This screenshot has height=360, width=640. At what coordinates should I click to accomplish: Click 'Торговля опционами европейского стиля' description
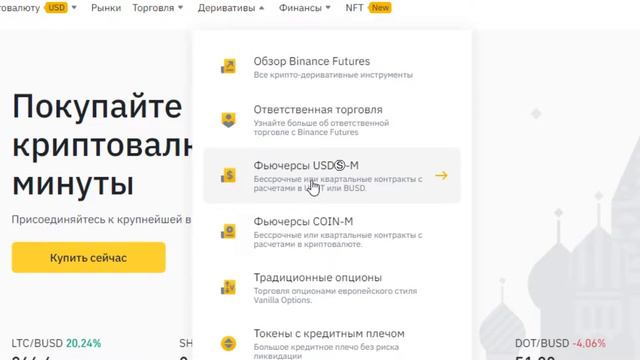(x=335, y=291)
